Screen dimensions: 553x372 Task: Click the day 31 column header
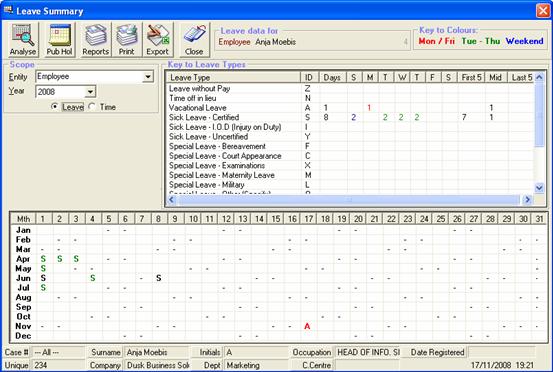click(540, 219)
